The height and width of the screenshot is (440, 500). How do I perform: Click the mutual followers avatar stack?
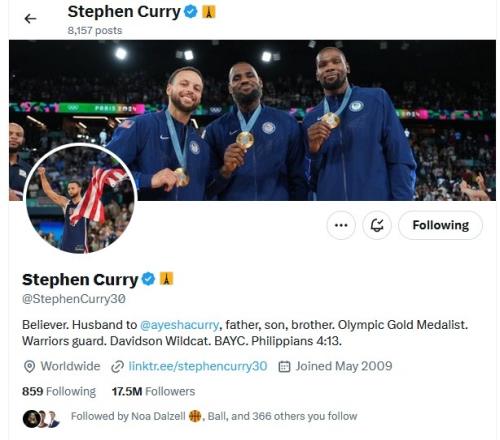(41, 419)
